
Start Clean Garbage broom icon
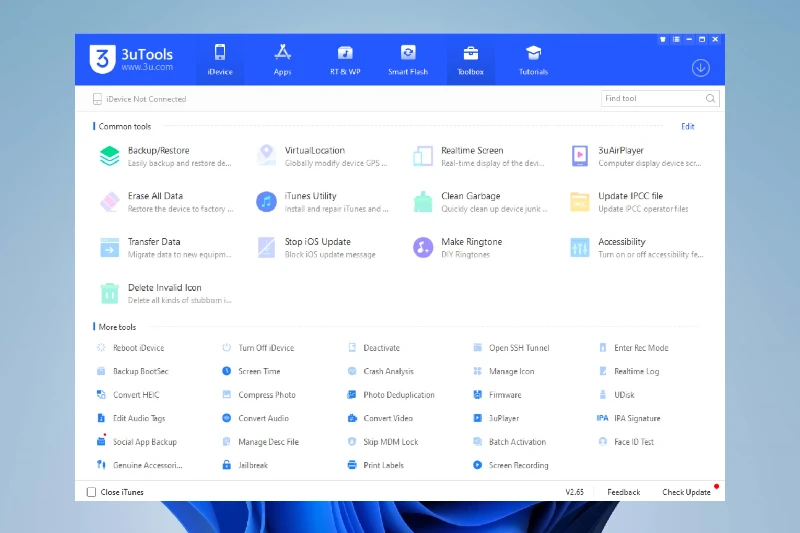[x=423, y=201]
